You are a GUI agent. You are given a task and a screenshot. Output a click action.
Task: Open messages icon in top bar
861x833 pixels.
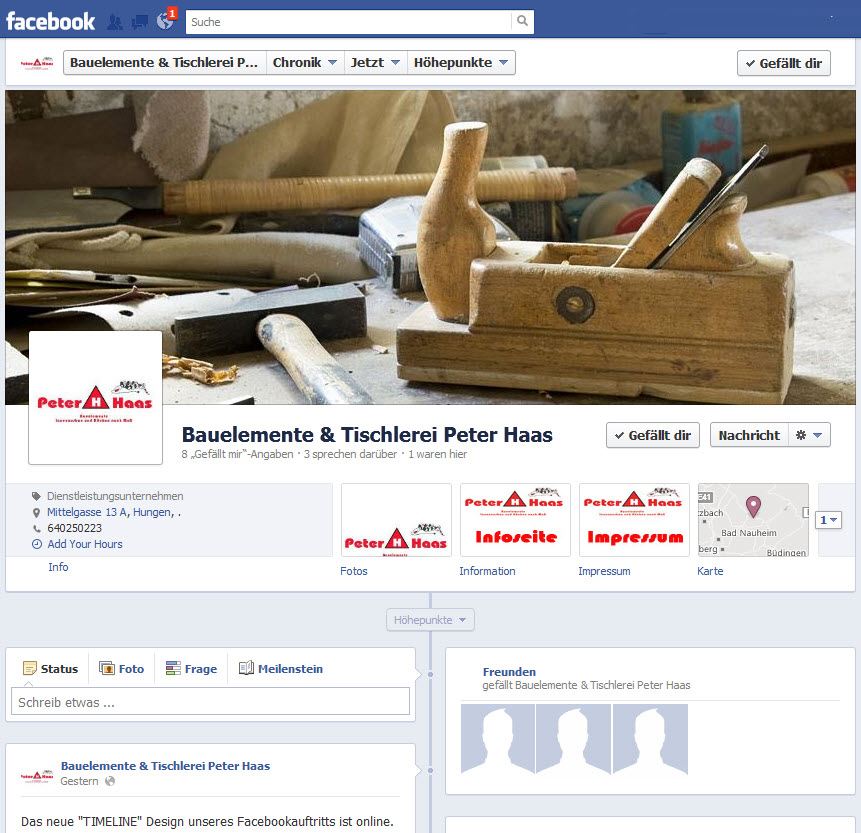(x=140, y=21)
